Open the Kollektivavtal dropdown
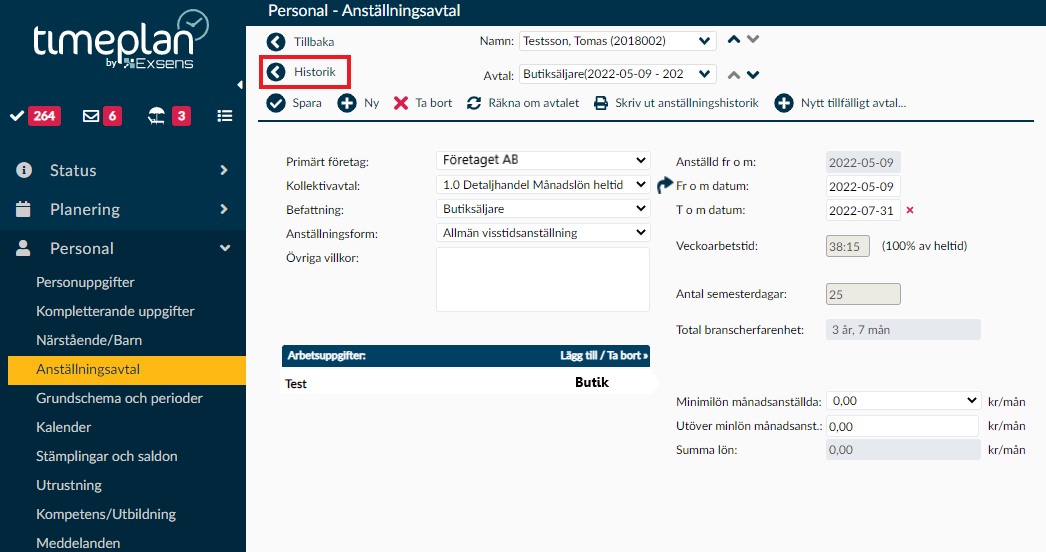This screenshot has height=552, width=1046. 543,185
